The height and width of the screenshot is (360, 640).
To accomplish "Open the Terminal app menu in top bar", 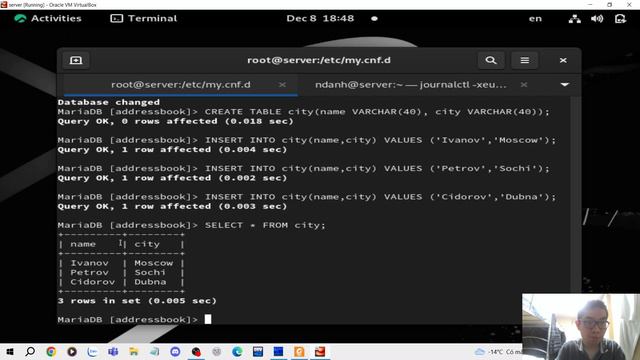I will (144, 18).
